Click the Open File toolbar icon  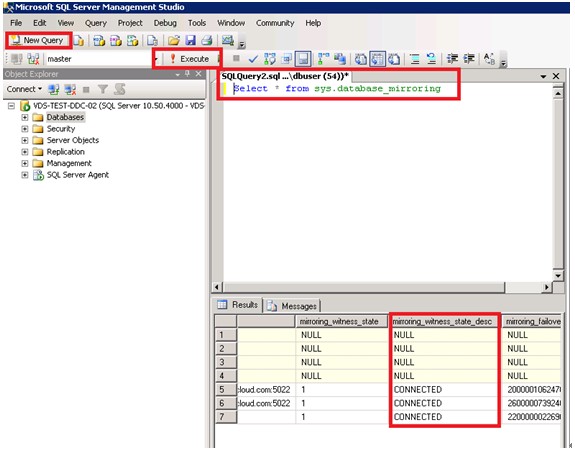click(174, 40)
